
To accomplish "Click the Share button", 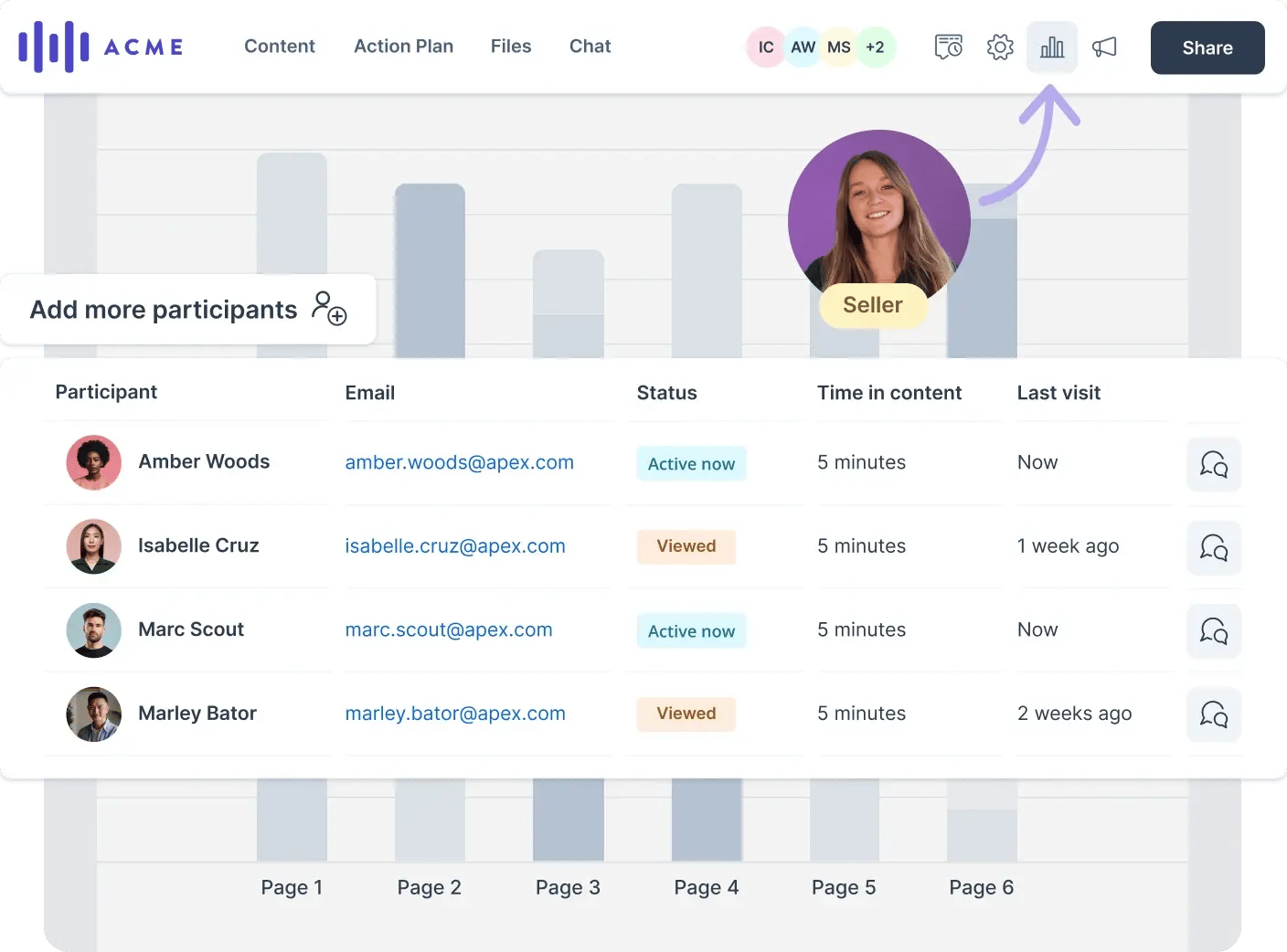I will [x=1207, y=48].
